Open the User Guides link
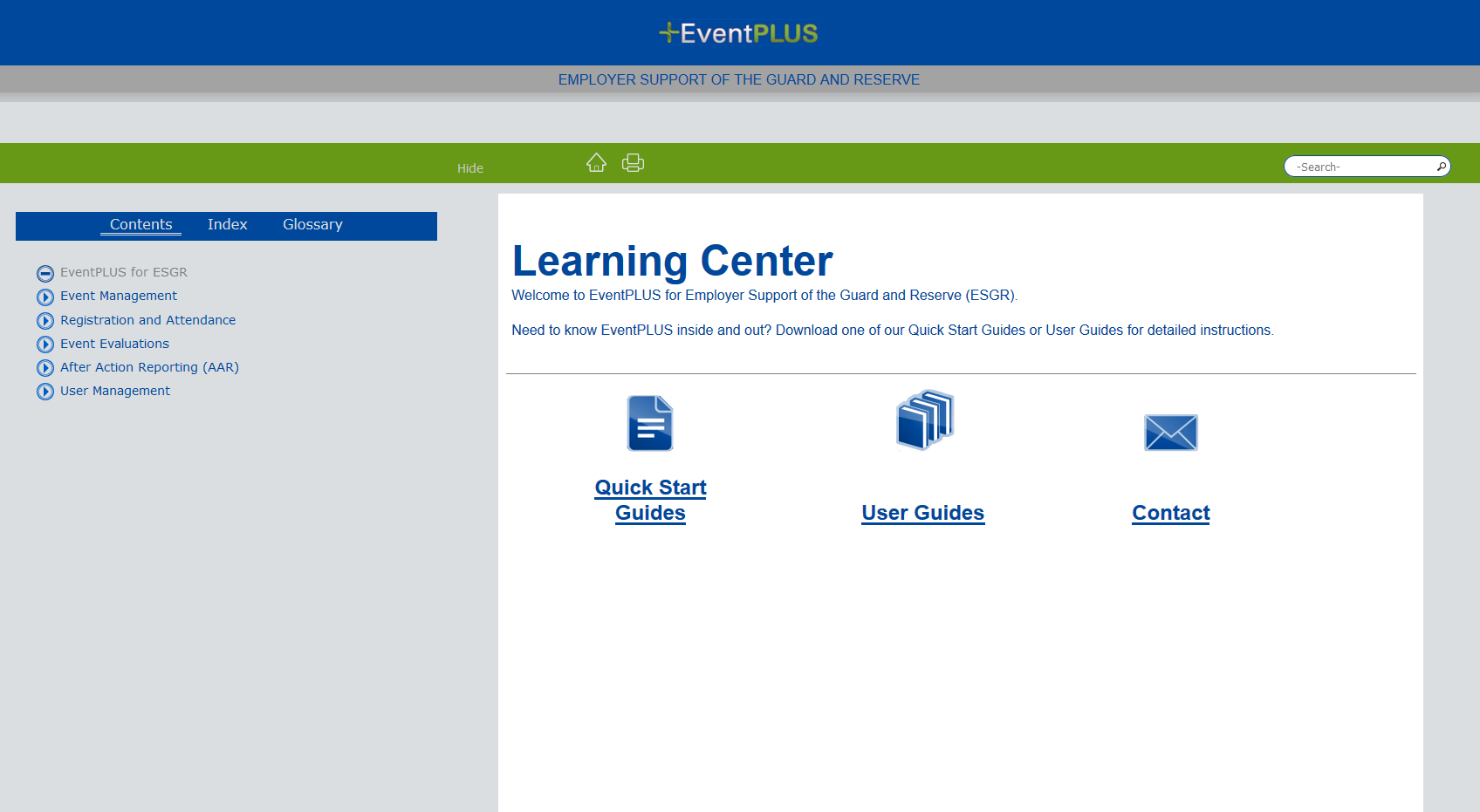This screenshot has width=1480, height=812. pos(923,513)
